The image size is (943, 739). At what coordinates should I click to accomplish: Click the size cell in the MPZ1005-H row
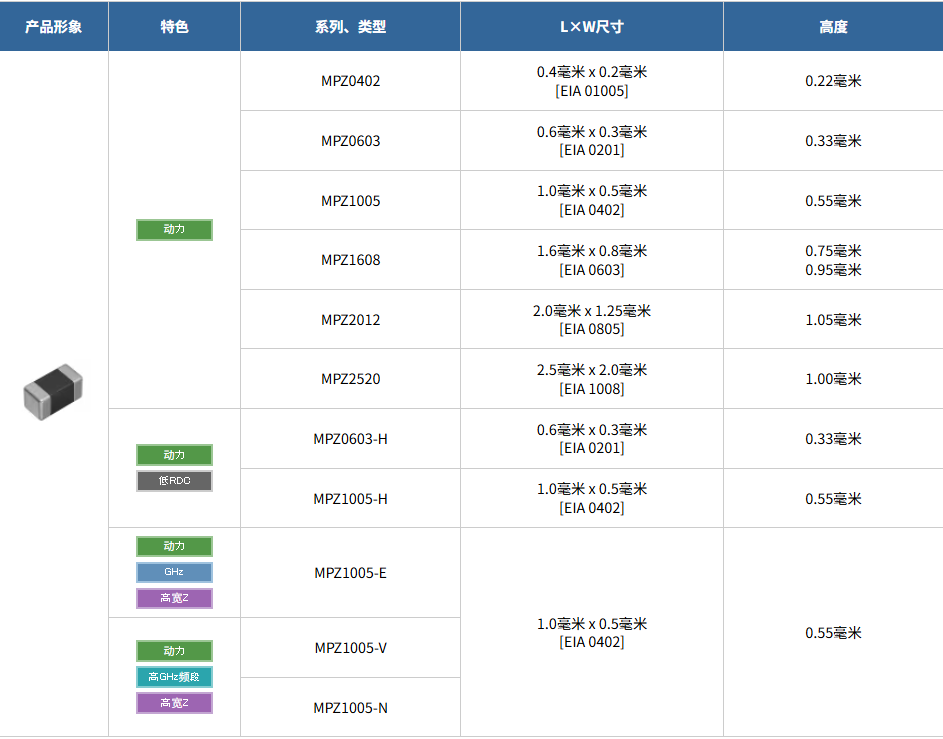[x=592, y=499]
